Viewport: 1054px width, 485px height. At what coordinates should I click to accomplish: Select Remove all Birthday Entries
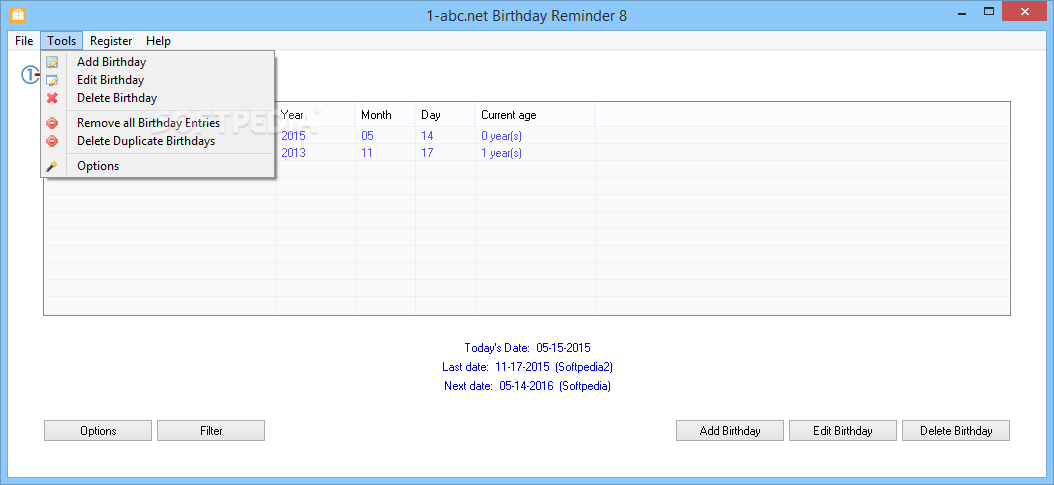(x=157, y=124)
